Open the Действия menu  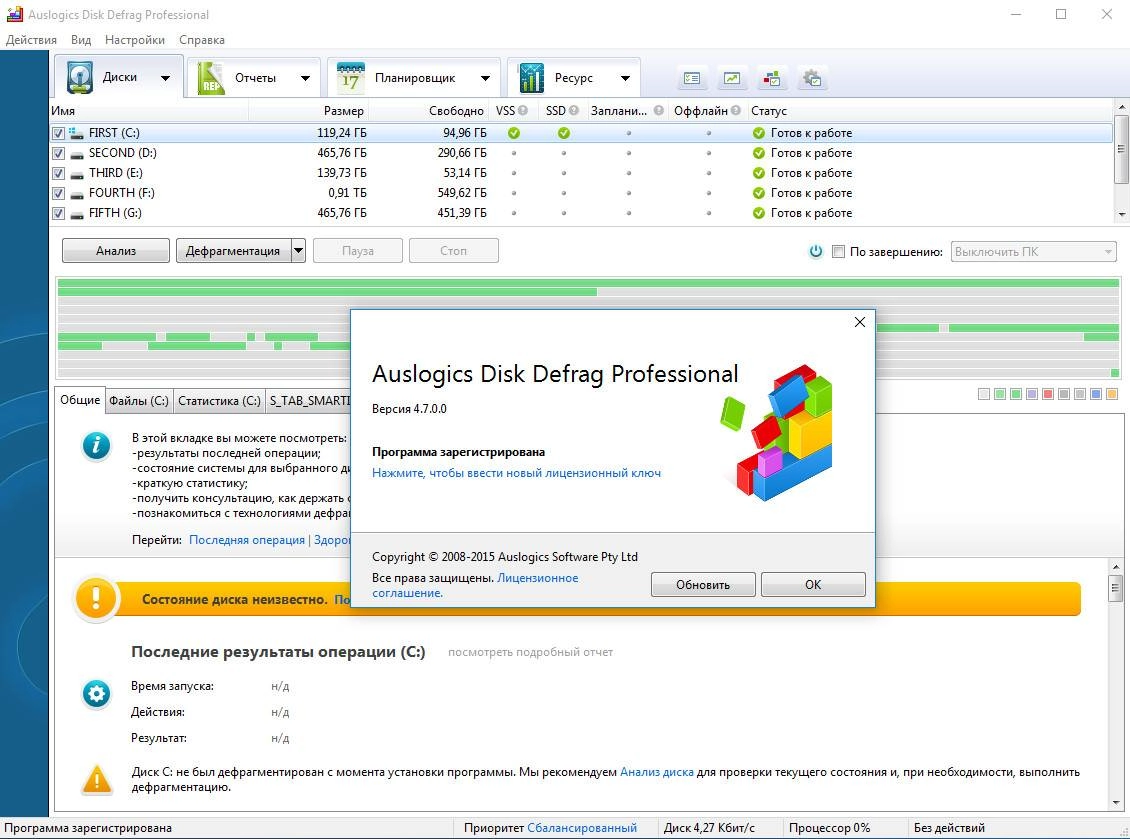(31, 40)
